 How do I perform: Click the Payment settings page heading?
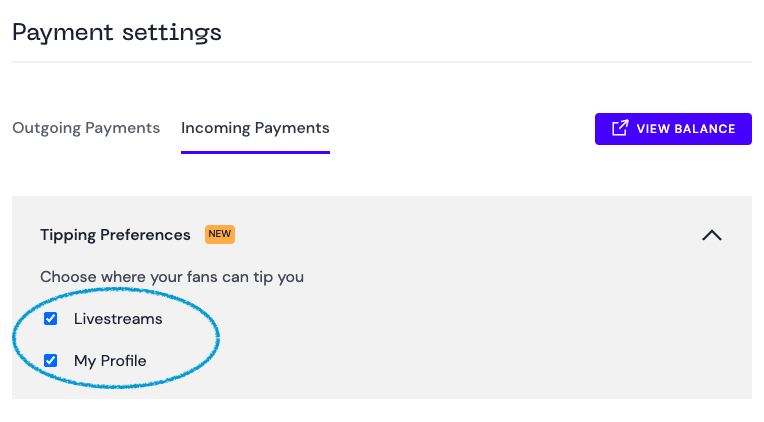(x=117, y=33)
